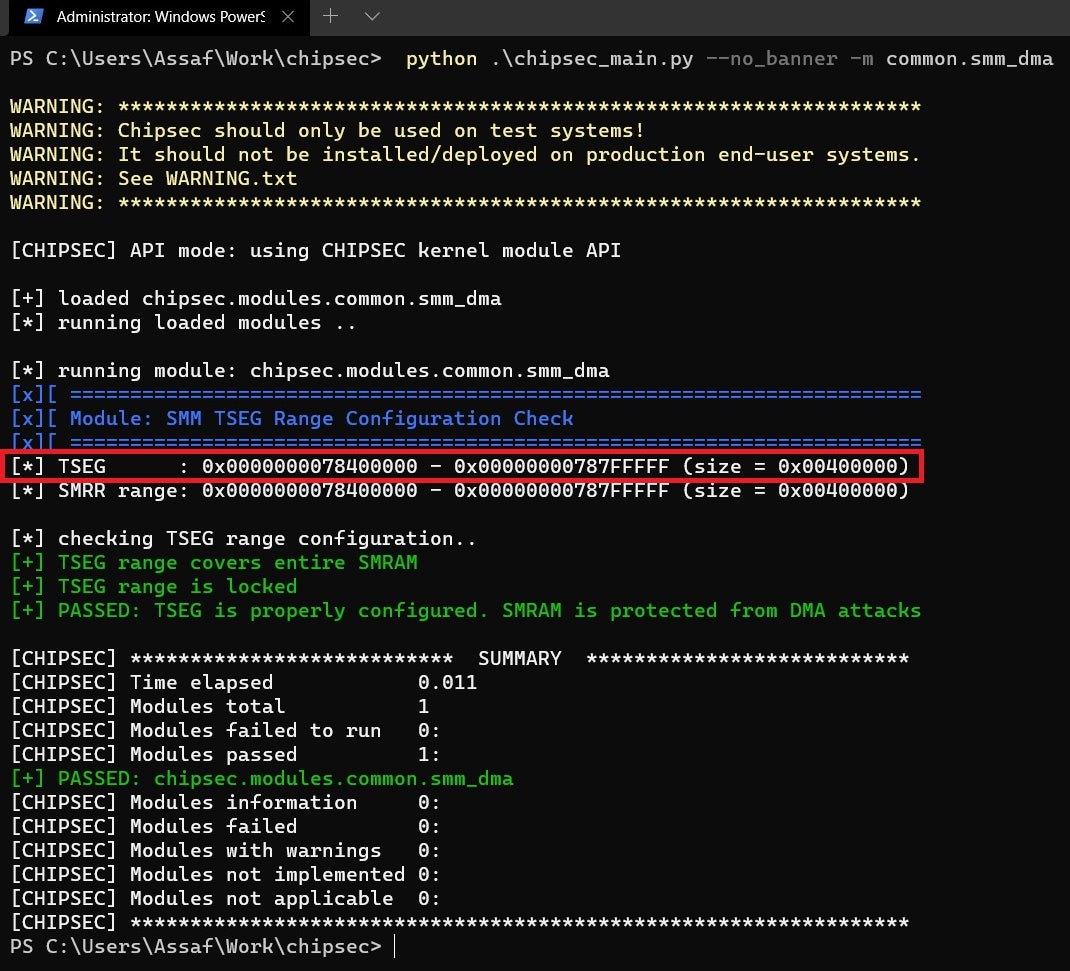The height and width of the screenshot is (971, 1070).
Task: Select the Administrator: Windows PowerShell tab
Action: tap(160, 17)
